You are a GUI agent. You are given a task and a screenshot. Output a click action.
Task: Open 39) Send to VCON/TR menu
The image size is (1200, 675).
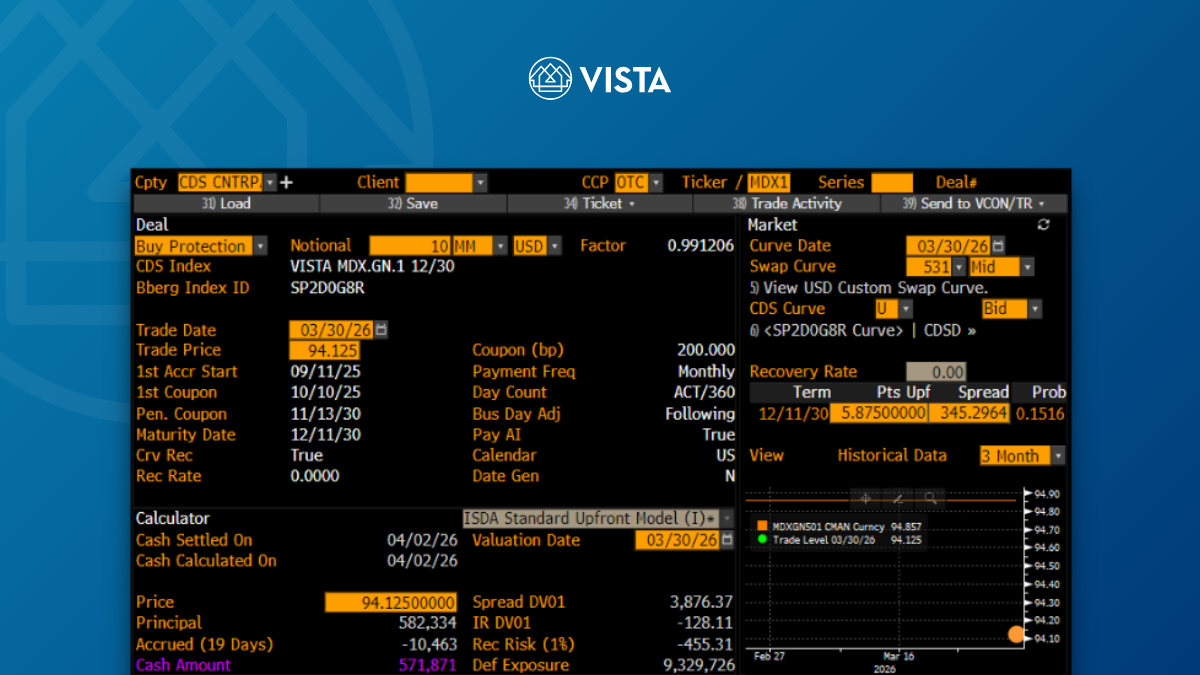974,204
